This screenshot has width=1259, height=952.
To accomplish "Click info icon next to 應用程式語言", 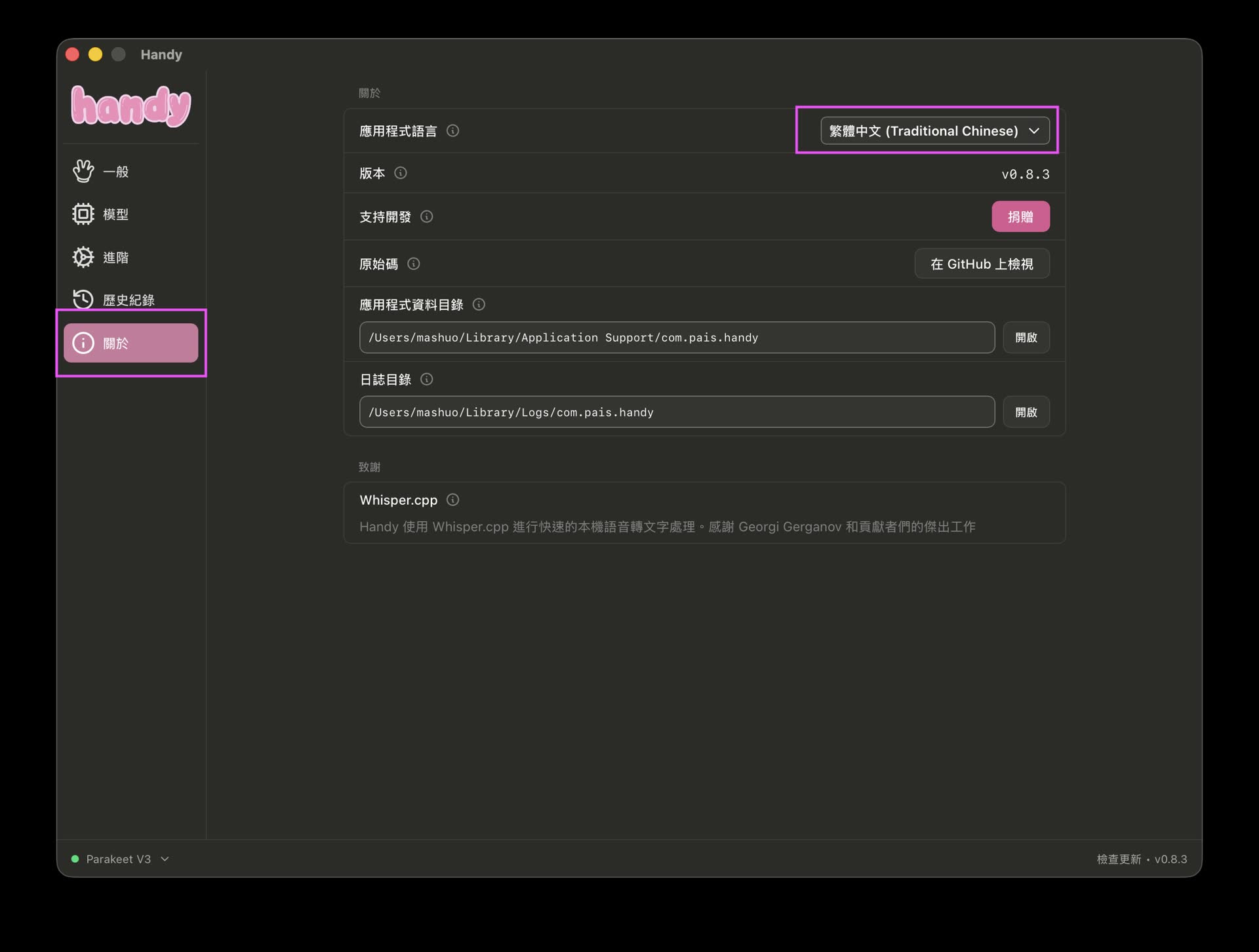I will point(452,130).
